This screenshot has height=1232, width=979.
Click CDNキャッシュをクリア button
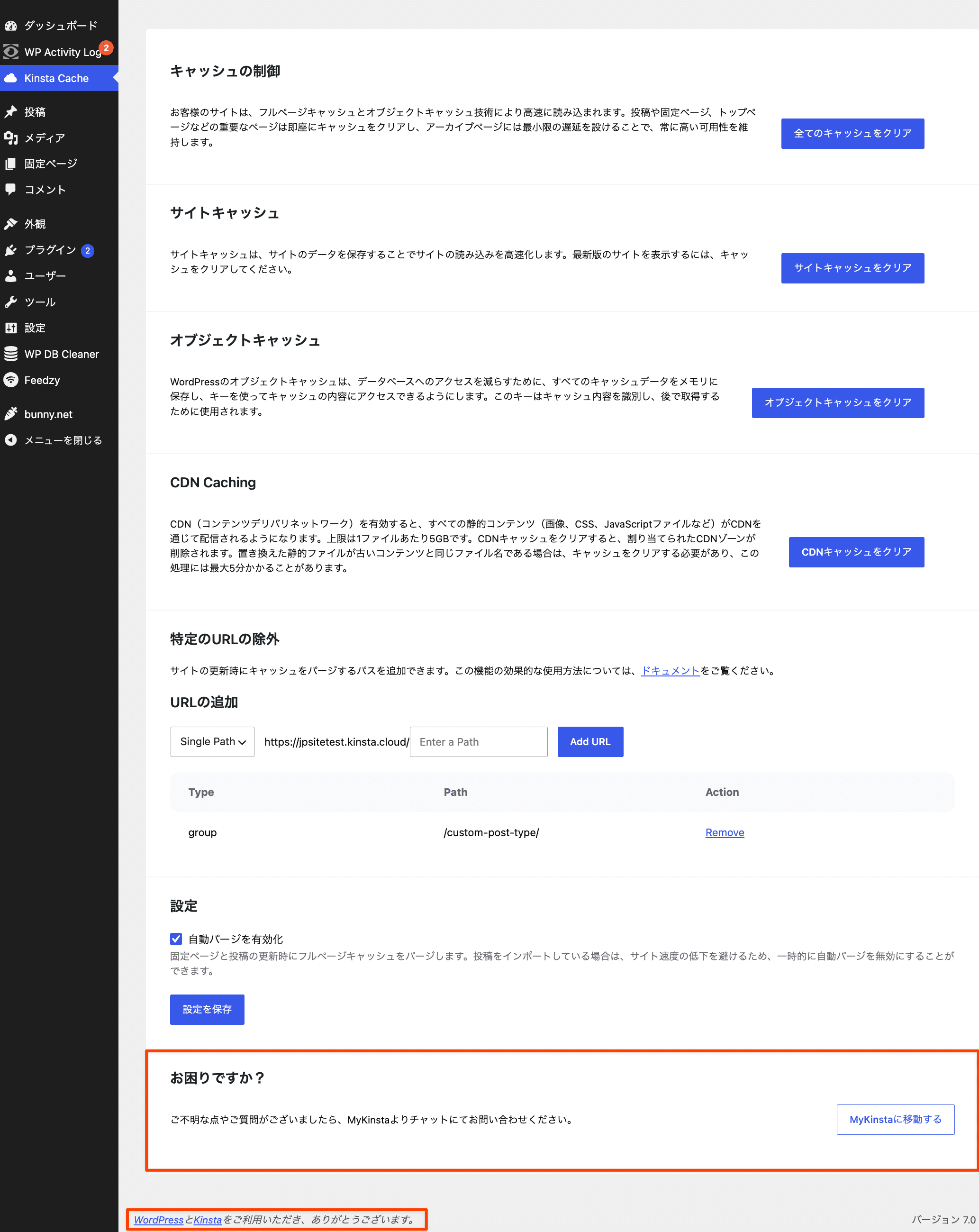[x=856, y=552]
